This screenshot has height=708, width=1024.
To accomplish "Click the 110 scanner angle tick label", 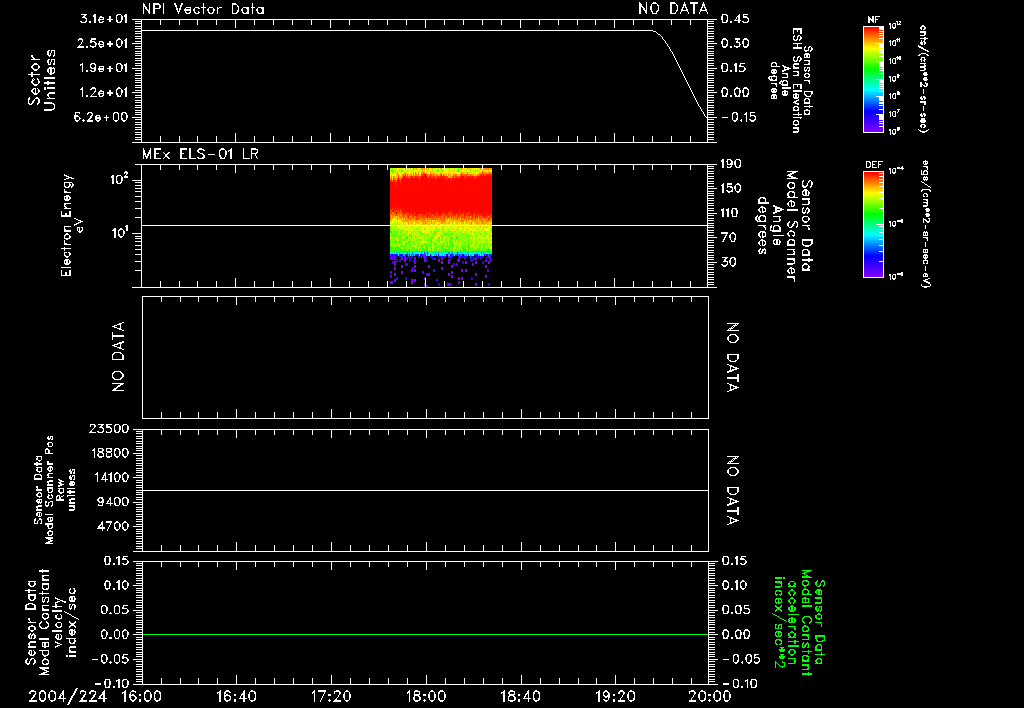I will pyautogui.click(x=731, y=213).
